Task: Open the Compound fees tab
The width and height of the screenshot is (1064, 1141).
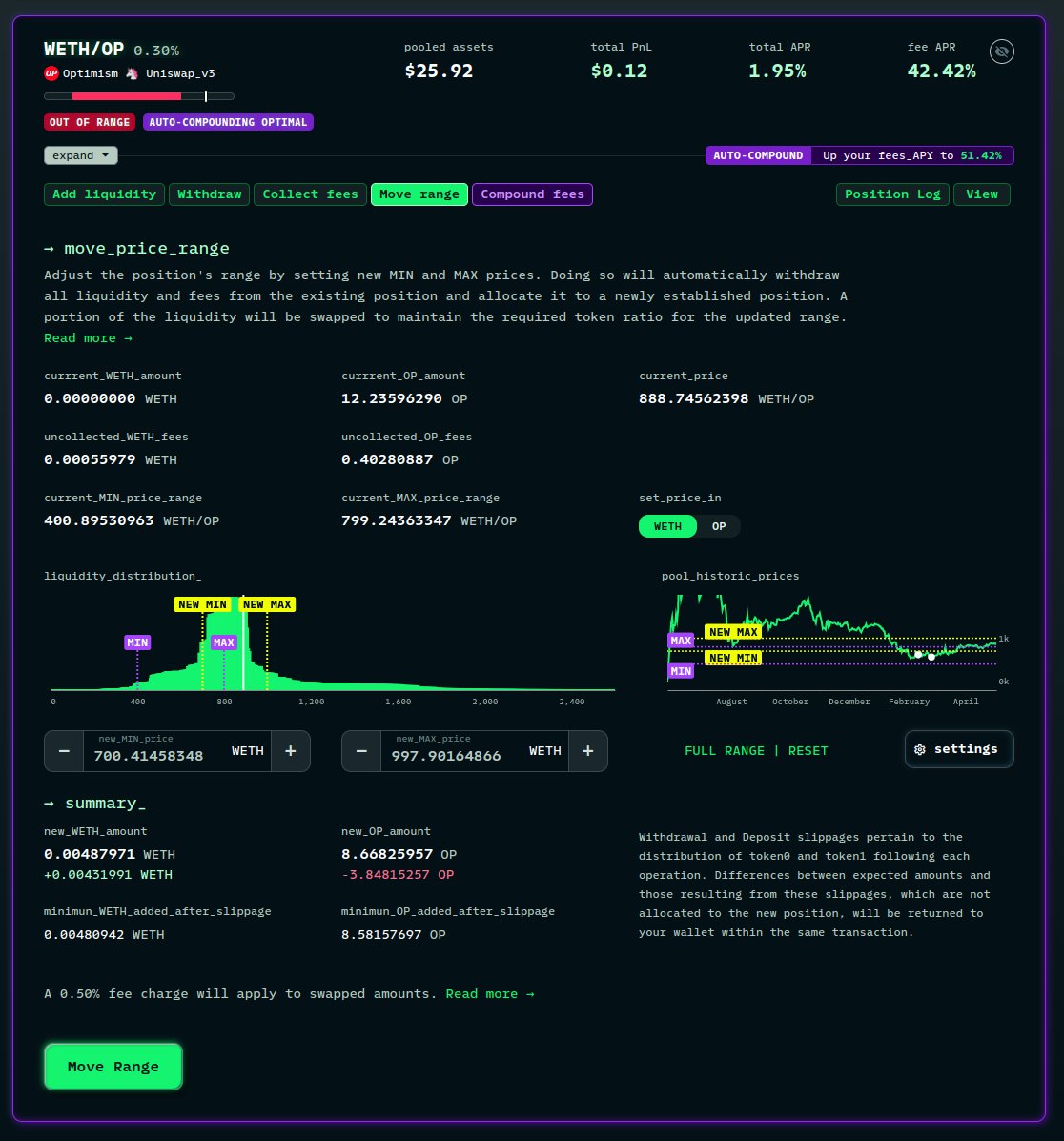Action: coord(532,194)
